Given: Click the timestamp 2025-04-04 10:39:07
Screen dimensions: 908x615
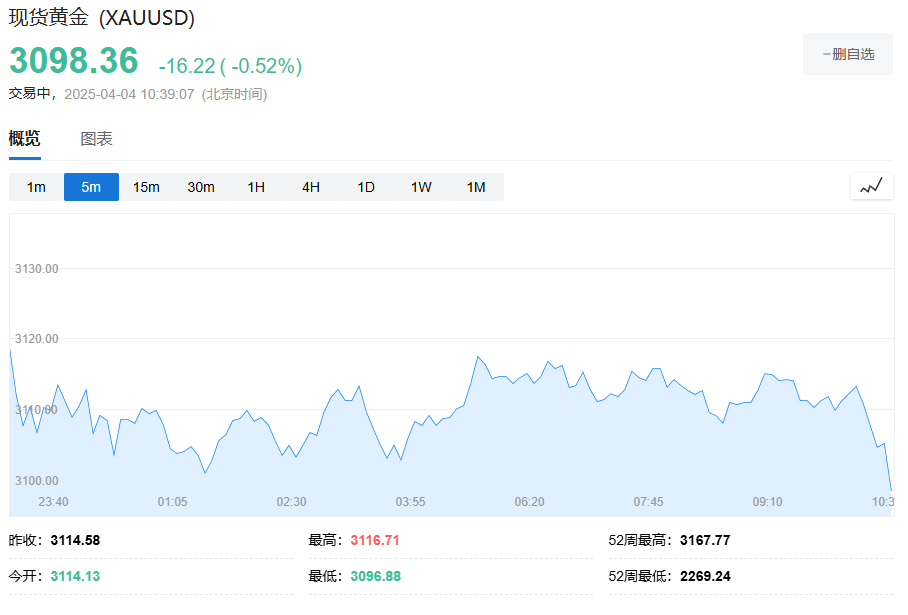Looking at the screenshot, I should coord(129,94).
